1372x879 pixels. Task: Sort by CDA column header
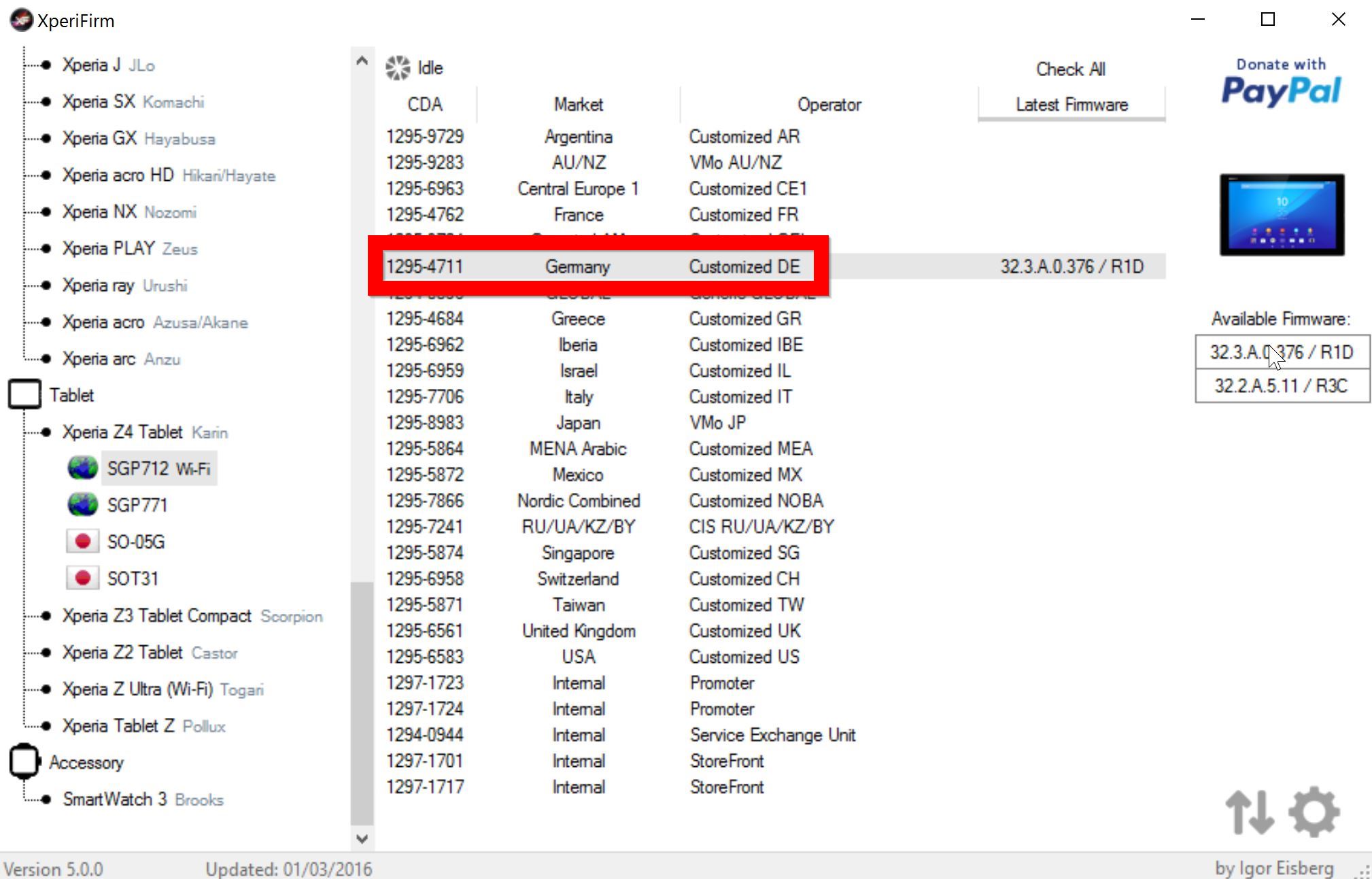point(425,105)
